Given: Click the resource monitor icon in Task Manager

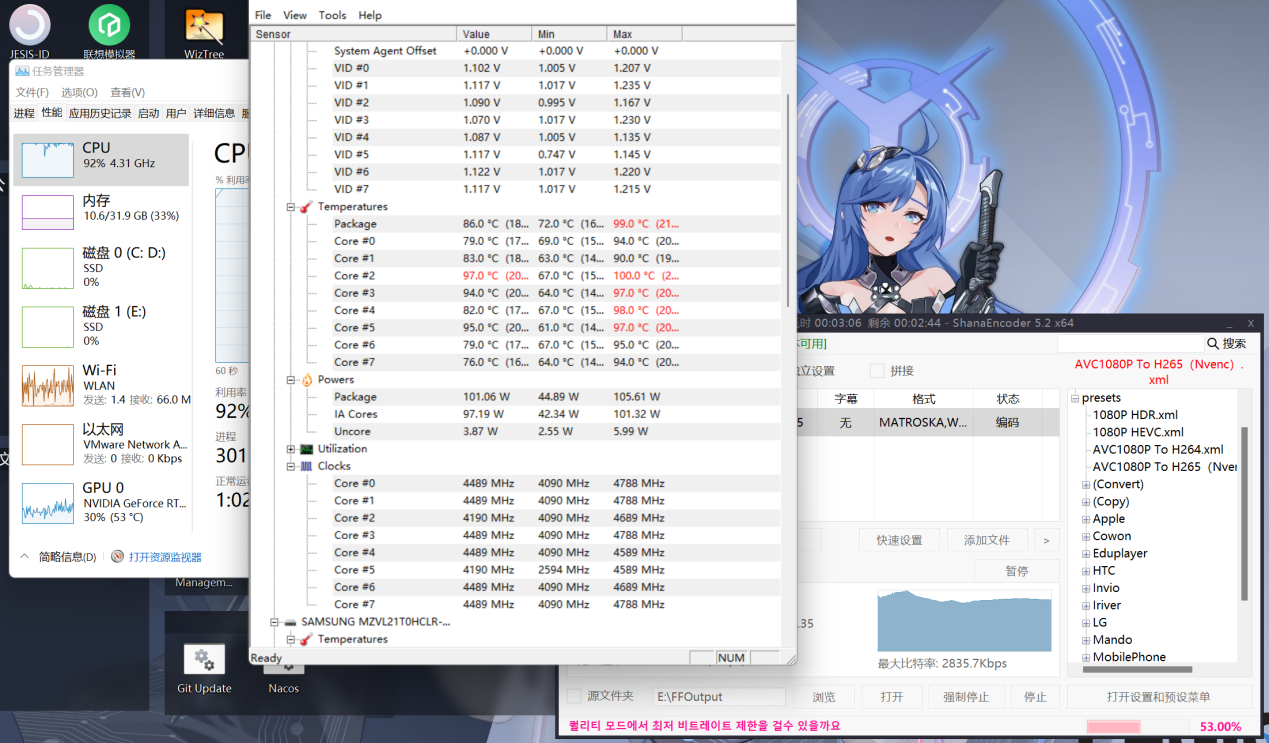Looking at the screenshot, I should pyautogui.click(x=117, y=557).
